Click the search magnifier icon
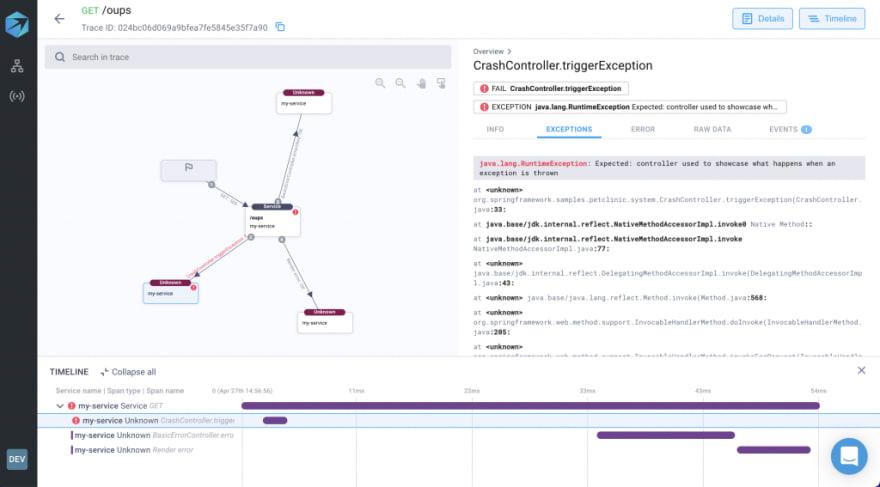Viewport: 880px width, 487px height. pyautogui.click(x=60, y=57)
